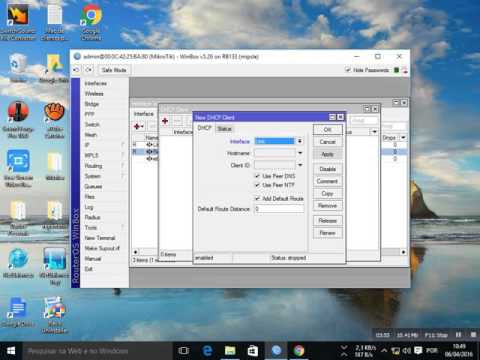480x360 pixels.
Task: Toggle the Safe Mode button
Action: pos(114,70)
